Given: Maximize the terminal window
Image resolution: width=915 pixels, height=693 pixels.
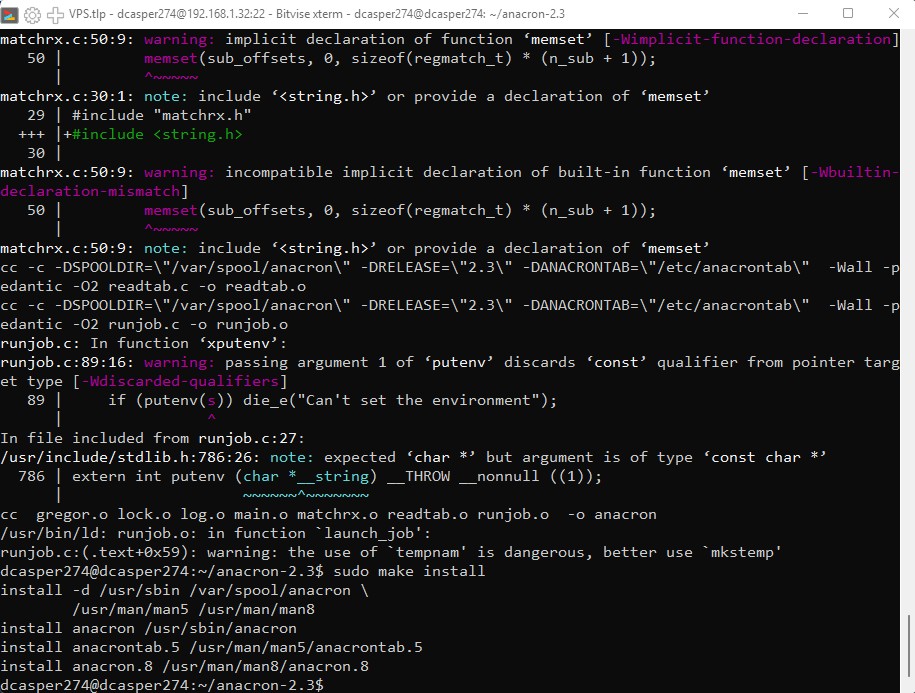Looking at the screenshot, I should click(848, 14).
